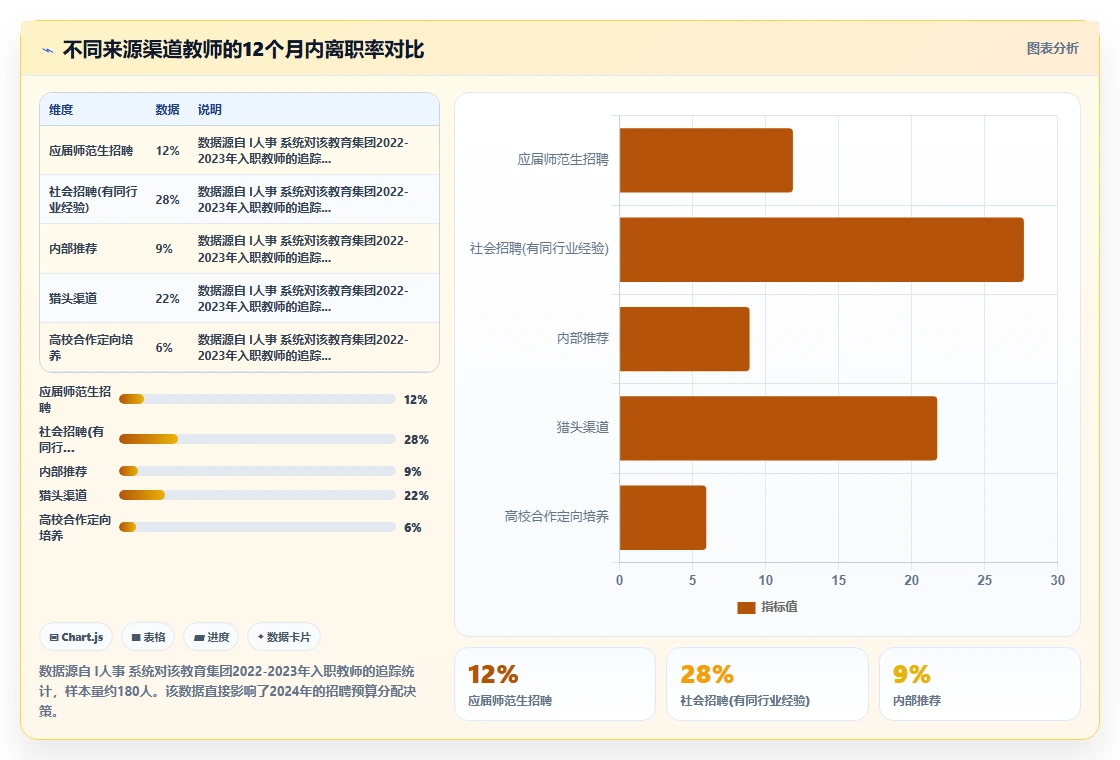Click the lightning icon beside the title

[48, 50]
